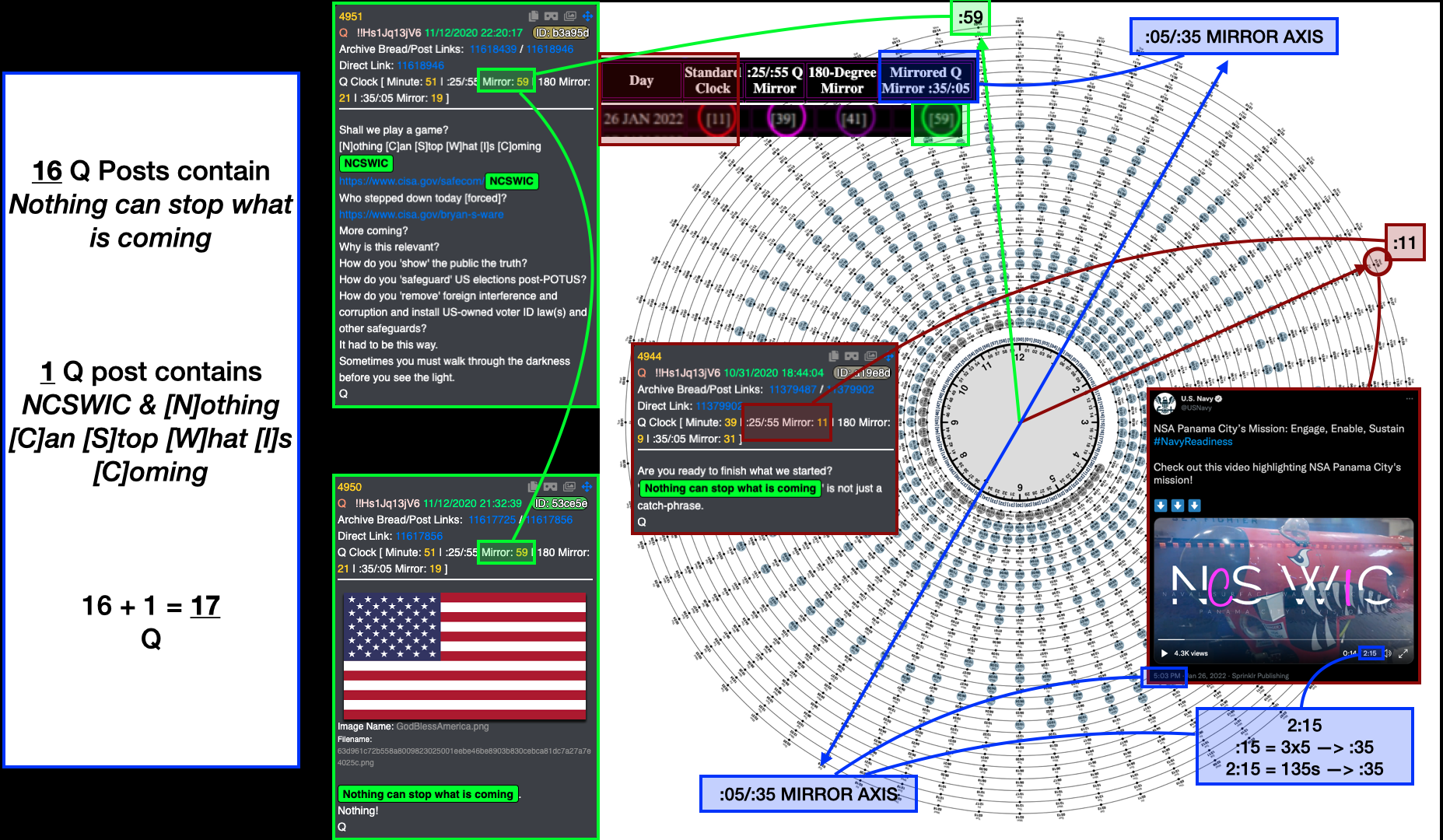Open the Sprinklr Publishing source link
Viewport: 1443px width, 840px height.
tap(1260, 676)
